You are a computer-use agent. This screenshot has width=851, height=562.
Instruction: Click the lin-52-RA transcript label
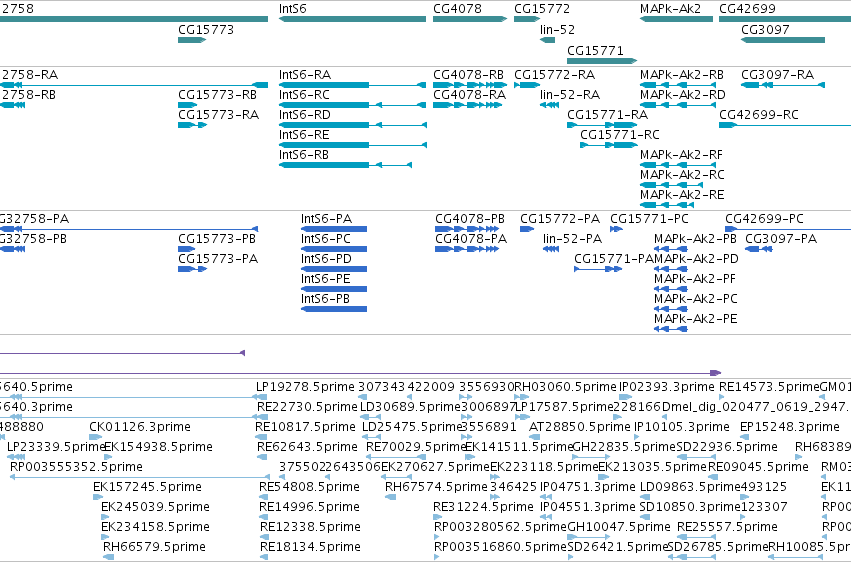(570, 95)
